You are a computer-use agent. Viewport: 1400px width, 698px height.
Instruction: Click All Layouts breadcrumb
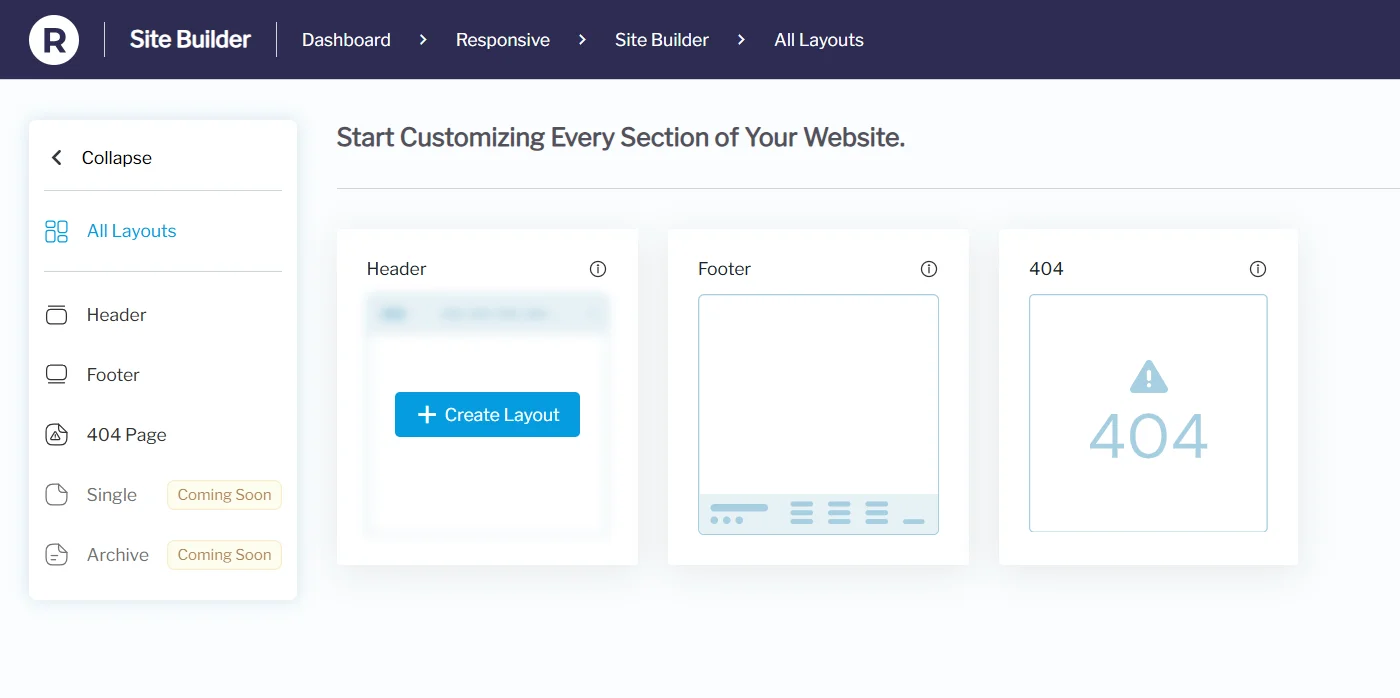coord(819,40)
